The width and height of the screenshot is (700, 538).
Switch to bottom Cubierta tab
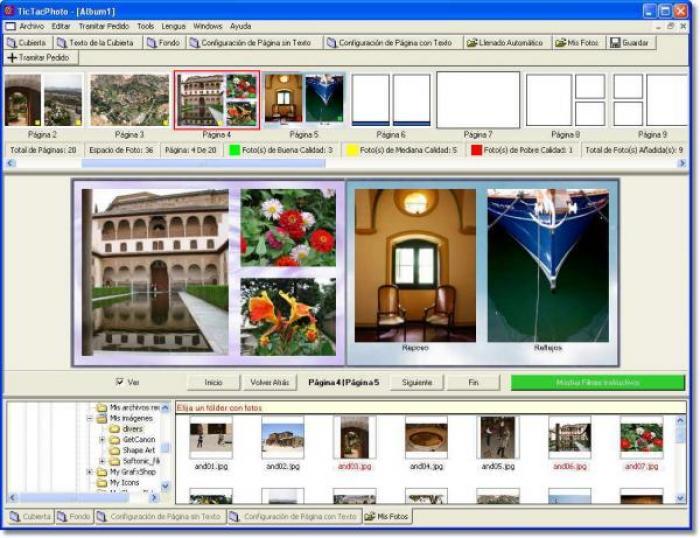click(30, 517)
